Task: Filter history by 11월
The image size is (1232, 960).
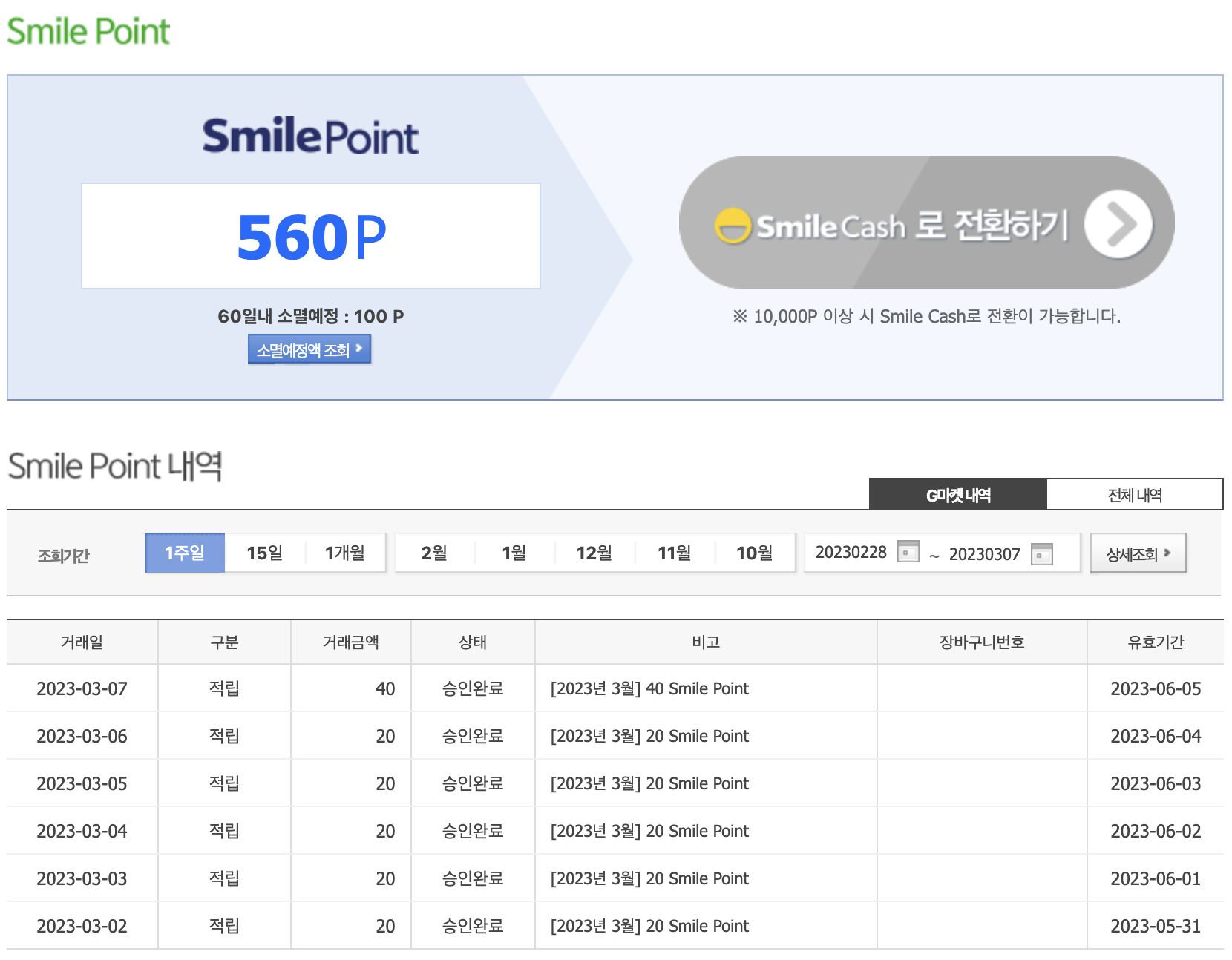Action: pyautogui.click(x=675, y=553)
